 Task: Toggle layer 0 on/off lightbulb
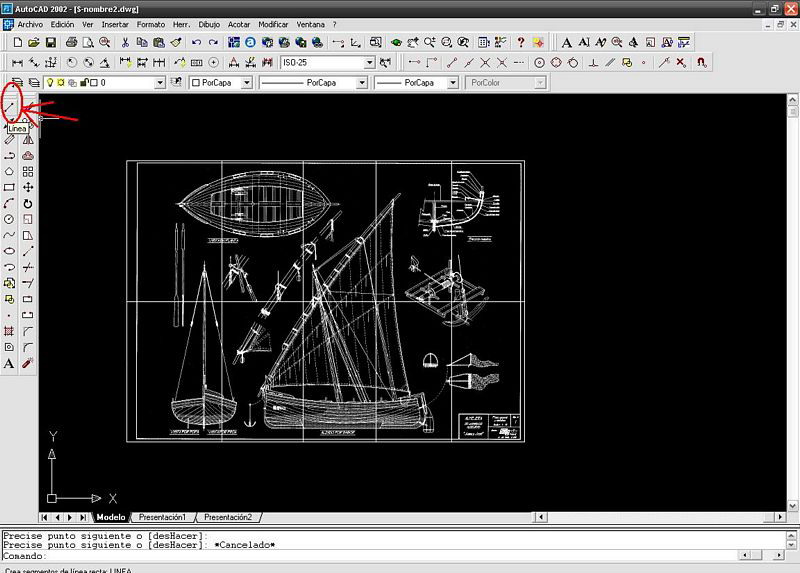50,83
